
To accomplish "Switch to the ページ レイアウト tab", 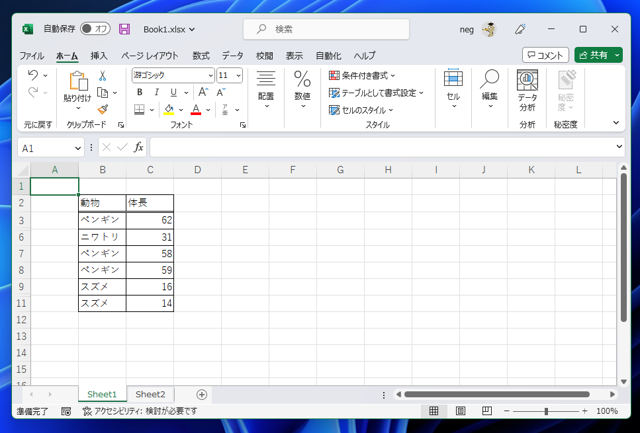I will (x=150, y=56).
